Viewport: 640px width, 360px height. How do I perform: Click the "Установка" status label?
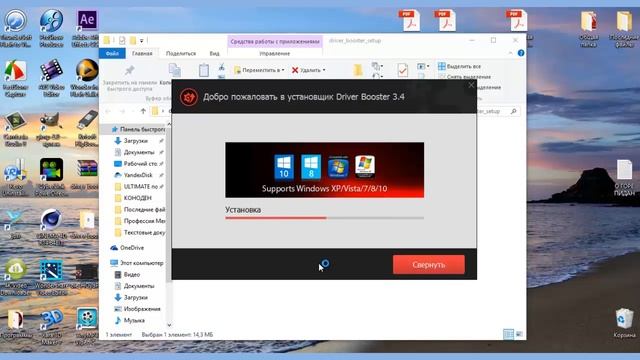243,209
